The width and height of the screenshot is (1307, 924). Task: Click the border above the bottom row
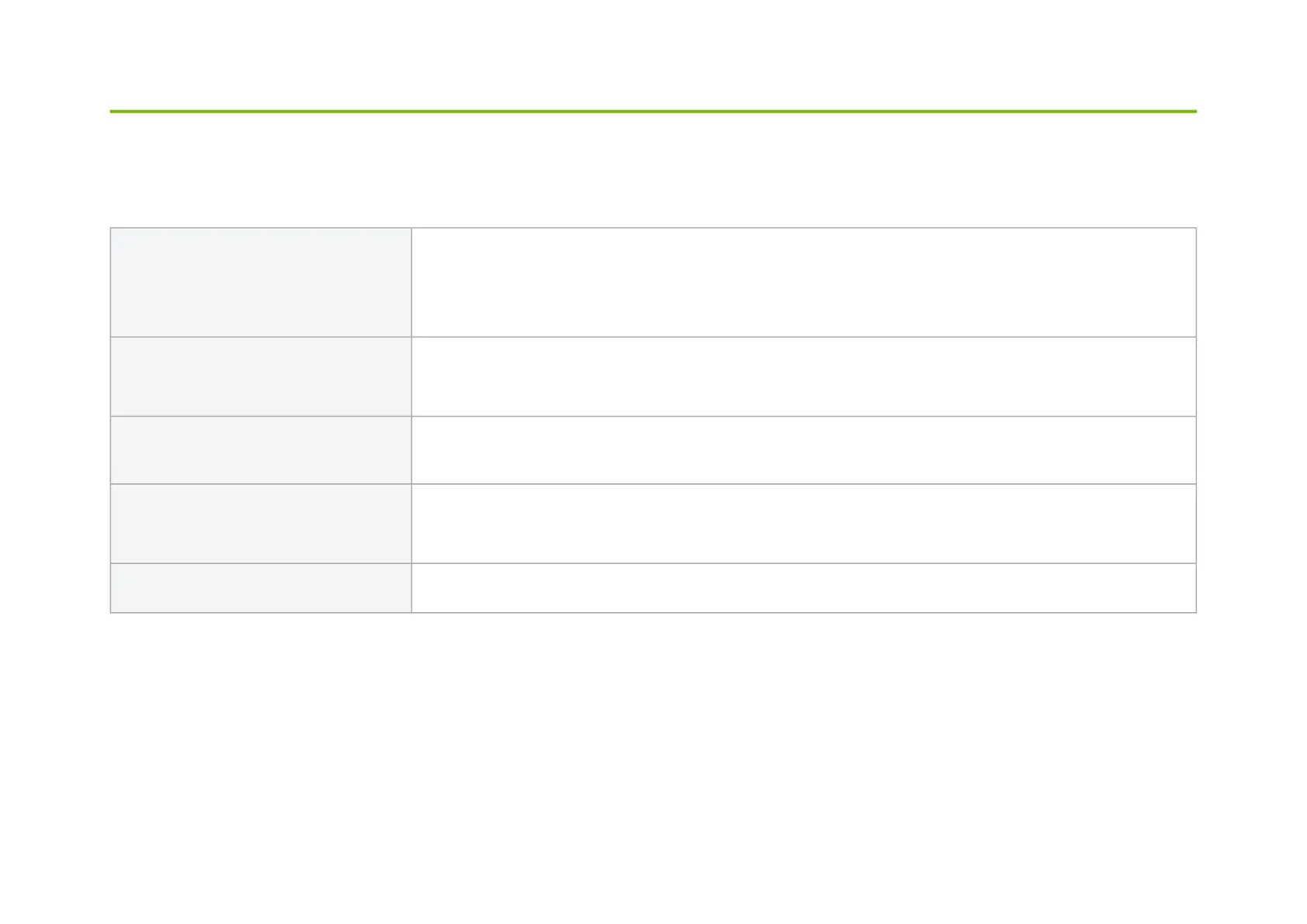(653, 563)
